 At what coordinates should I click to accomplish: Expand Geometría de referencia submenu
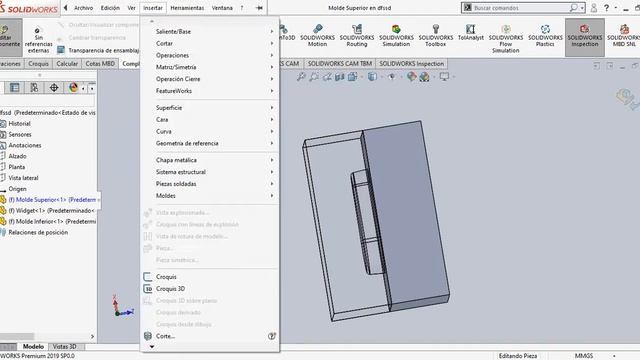[210, 143]
